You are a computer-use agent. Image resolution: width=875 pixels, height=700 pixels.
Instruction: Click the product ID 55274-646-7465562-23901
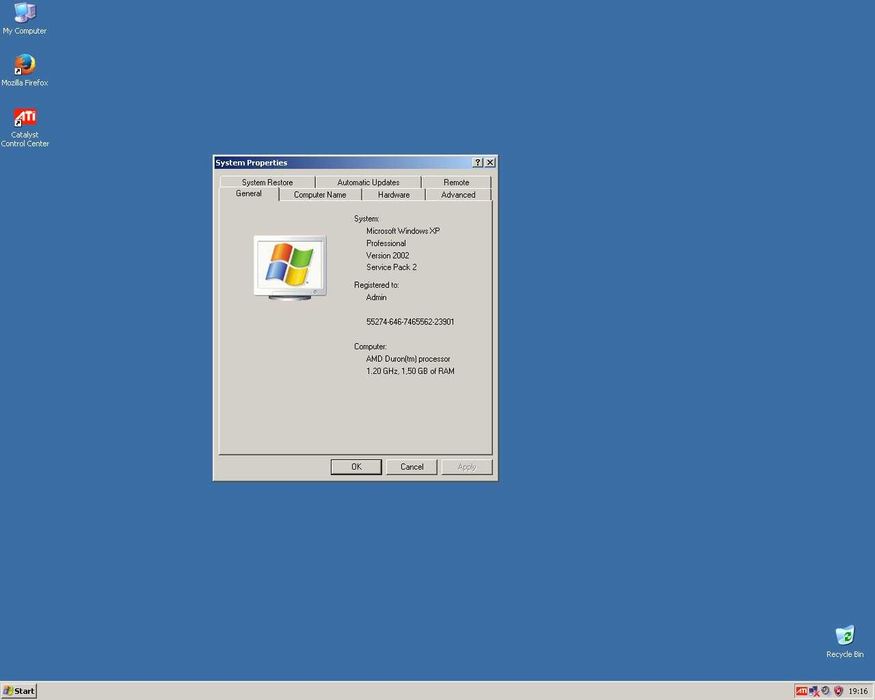pyautogui.click(x=410, y=322)
